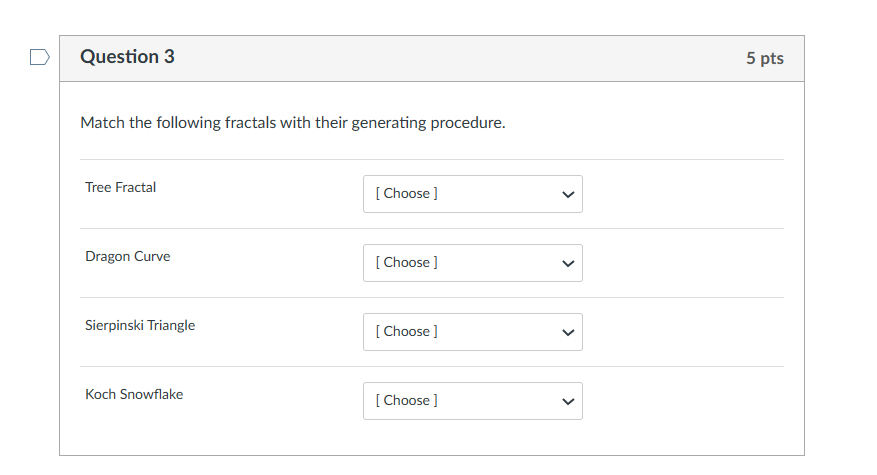The height and width of the screenshot is (475, 877).
Task: Click the chevron arrow beside Tree Fractal
Action: 568,194
